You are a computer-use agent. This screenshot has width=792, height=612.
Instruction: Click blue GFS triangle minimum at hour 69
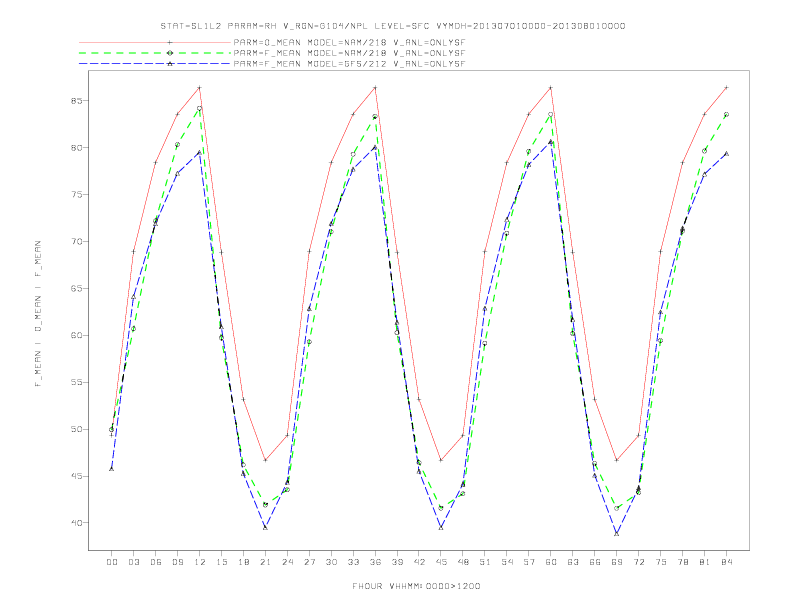pyautogui.click(x=617, y=533)
